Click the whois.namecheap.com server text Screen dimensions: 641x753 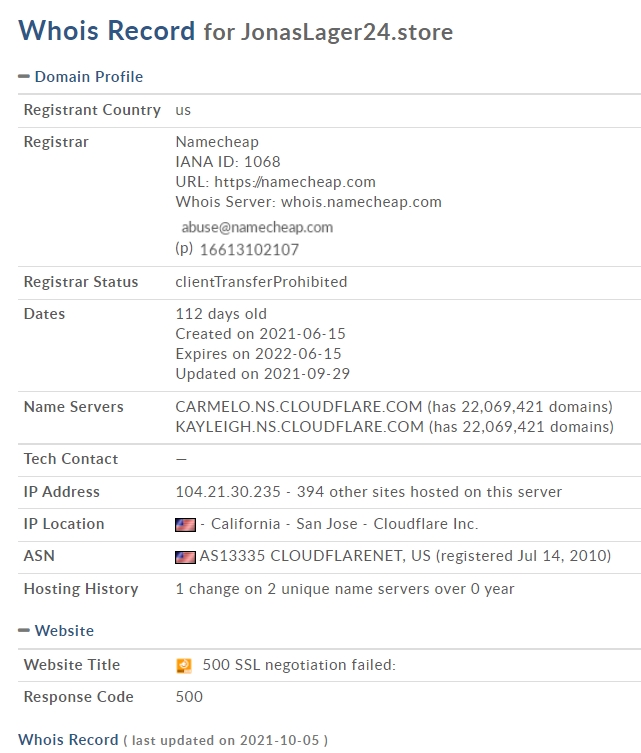point(361,202)
